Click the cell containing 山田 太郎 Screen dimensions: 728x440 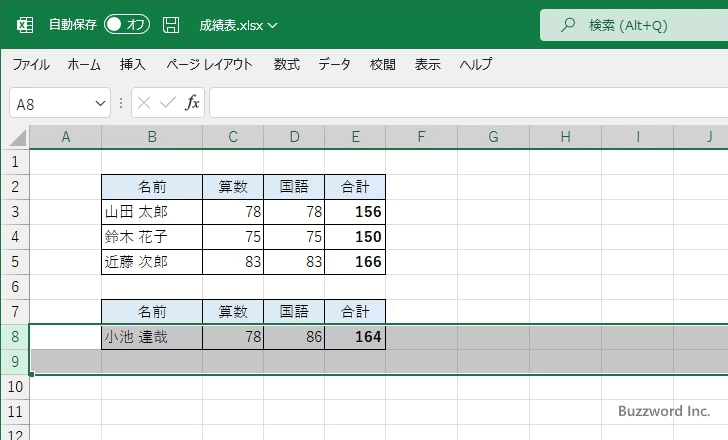click(x=152, y=212)
